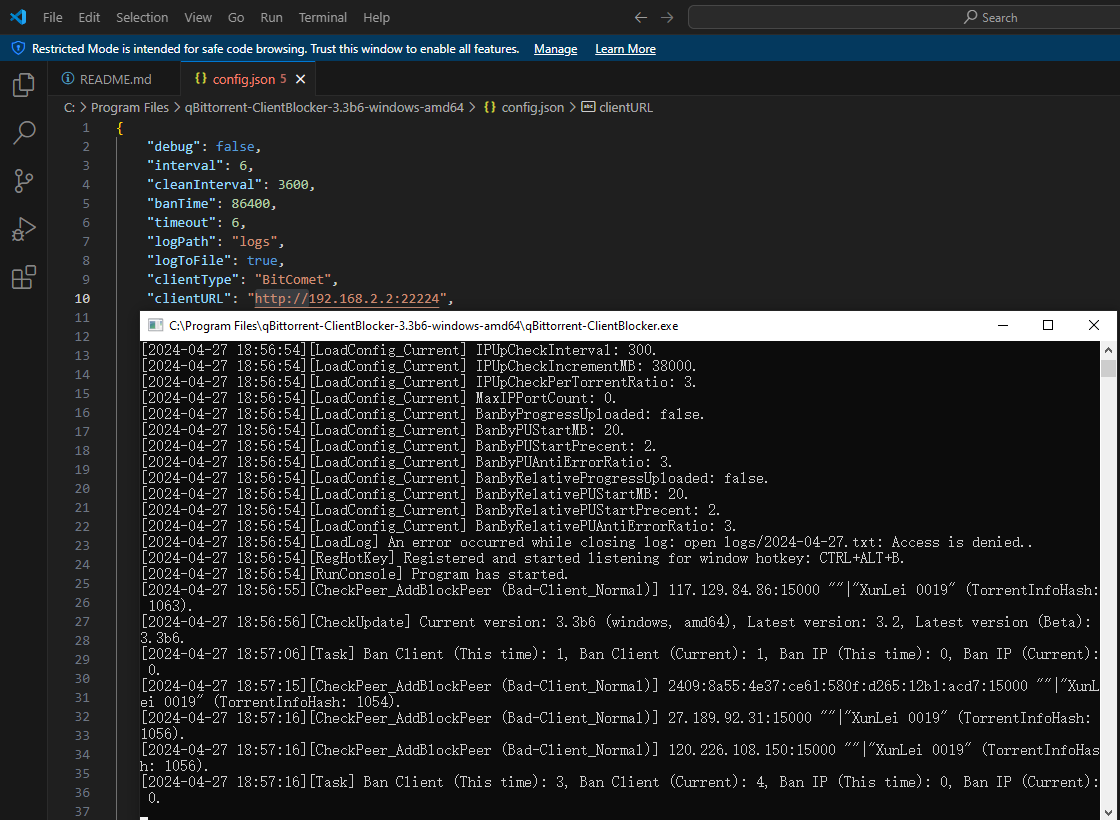This screenshot has width=1120, height=820.
Task: Open the Program Files breadcrumb
Action: (x=129, y=107)
